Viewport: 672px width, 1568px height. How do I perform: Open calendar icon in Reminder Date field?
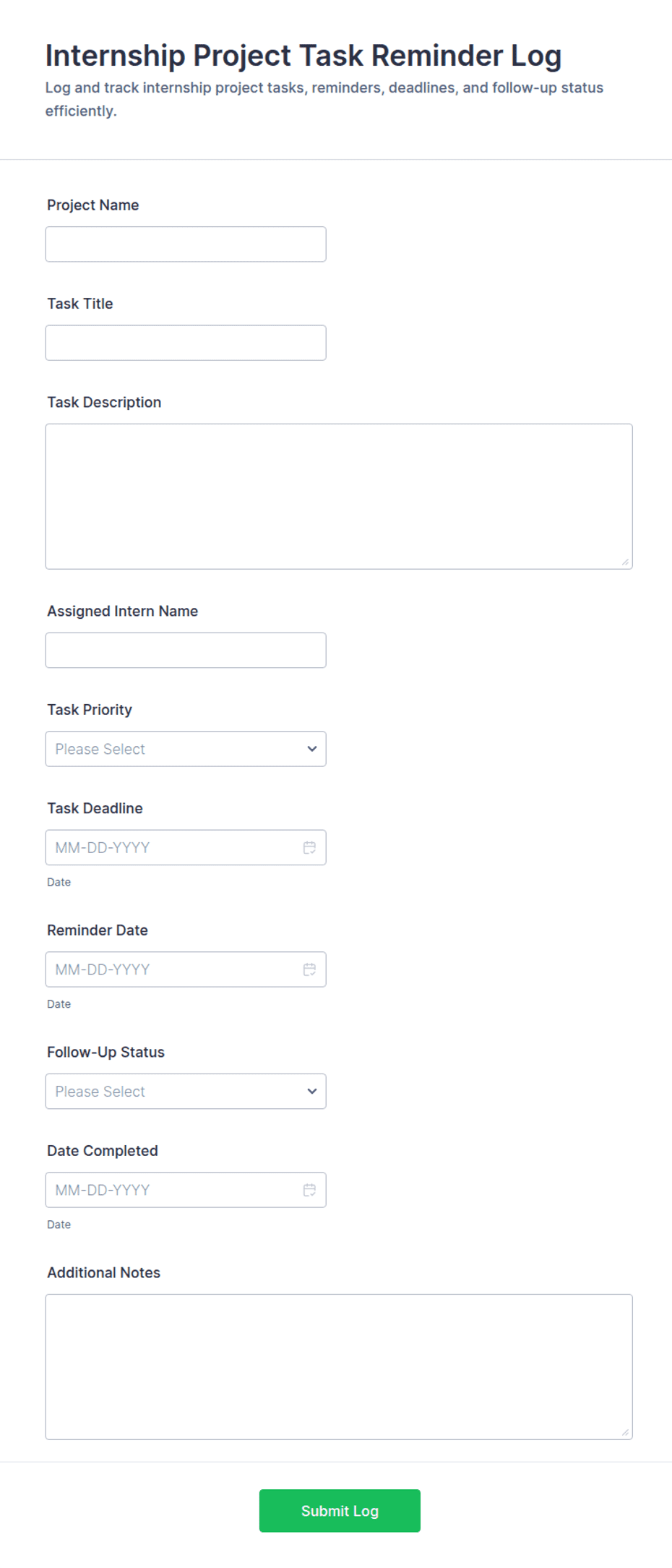click(x=309, y=969)
